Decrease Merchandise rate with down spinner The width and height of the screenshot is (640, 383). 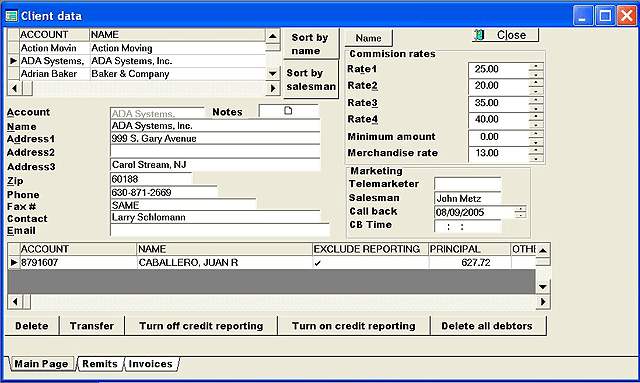click(x=536, y=158)
